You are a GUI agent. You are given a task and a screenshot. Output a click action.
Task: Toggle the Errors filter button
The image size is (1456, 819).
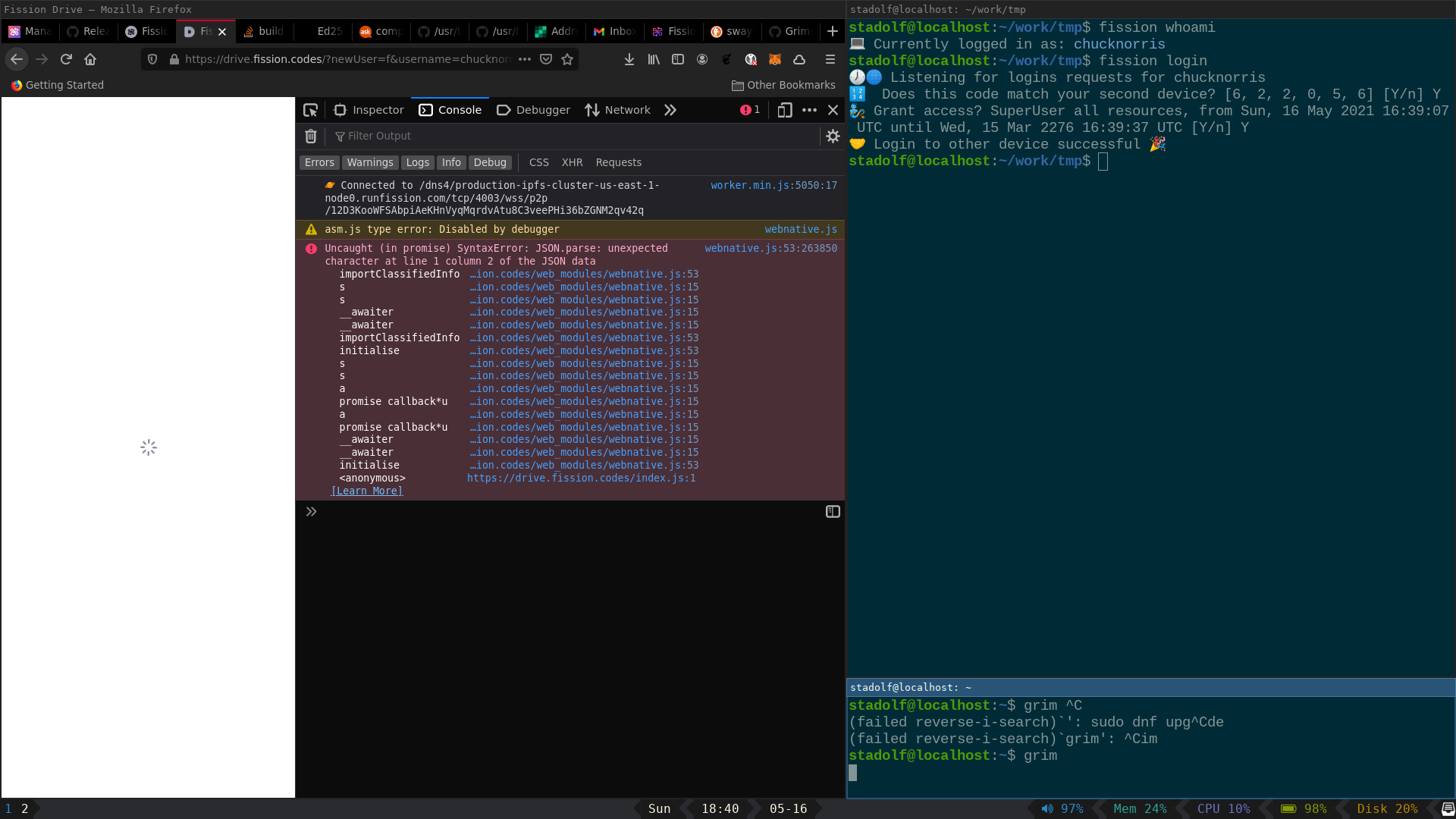pos(319,162)
